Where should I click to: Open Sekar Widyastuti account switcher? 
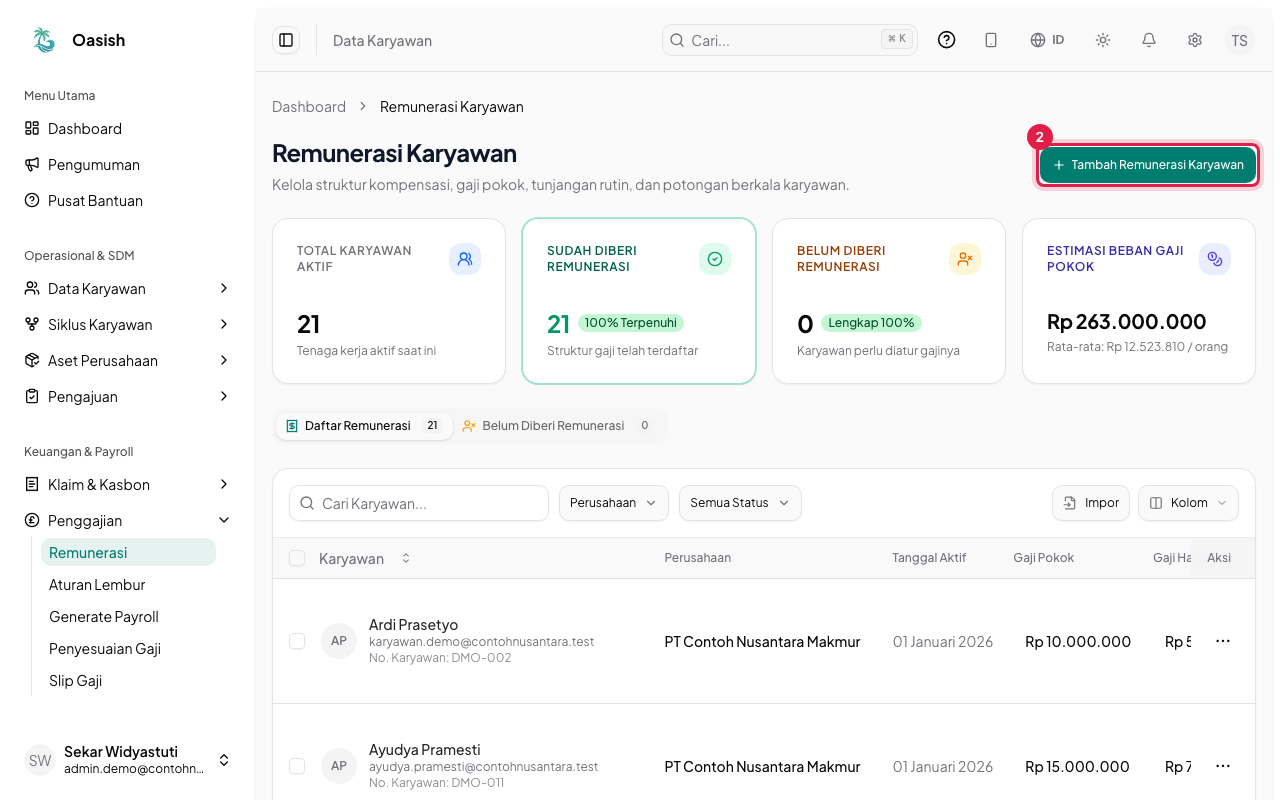(x=128, y=760)
